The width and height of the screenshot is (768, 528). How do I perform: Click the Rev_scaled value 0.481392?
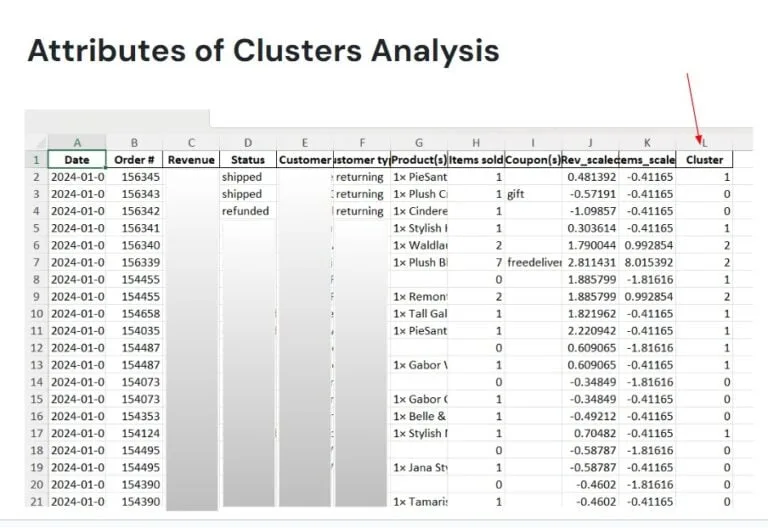[590, 177]
